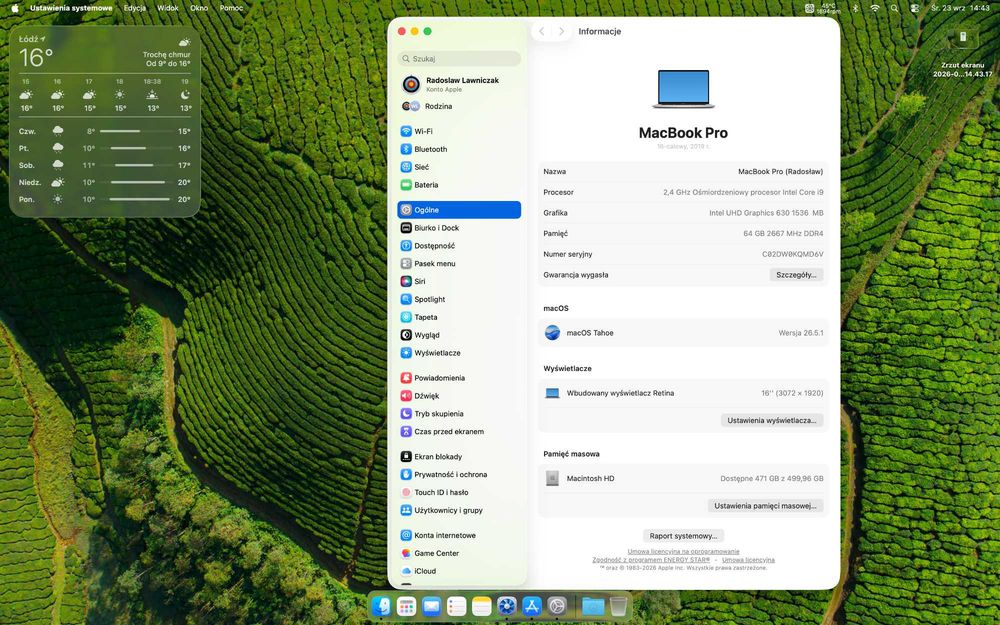Open Trash from the Dock
This screenshot has width=1000, height=625.
pyautogui.click(x=618, y=606)
